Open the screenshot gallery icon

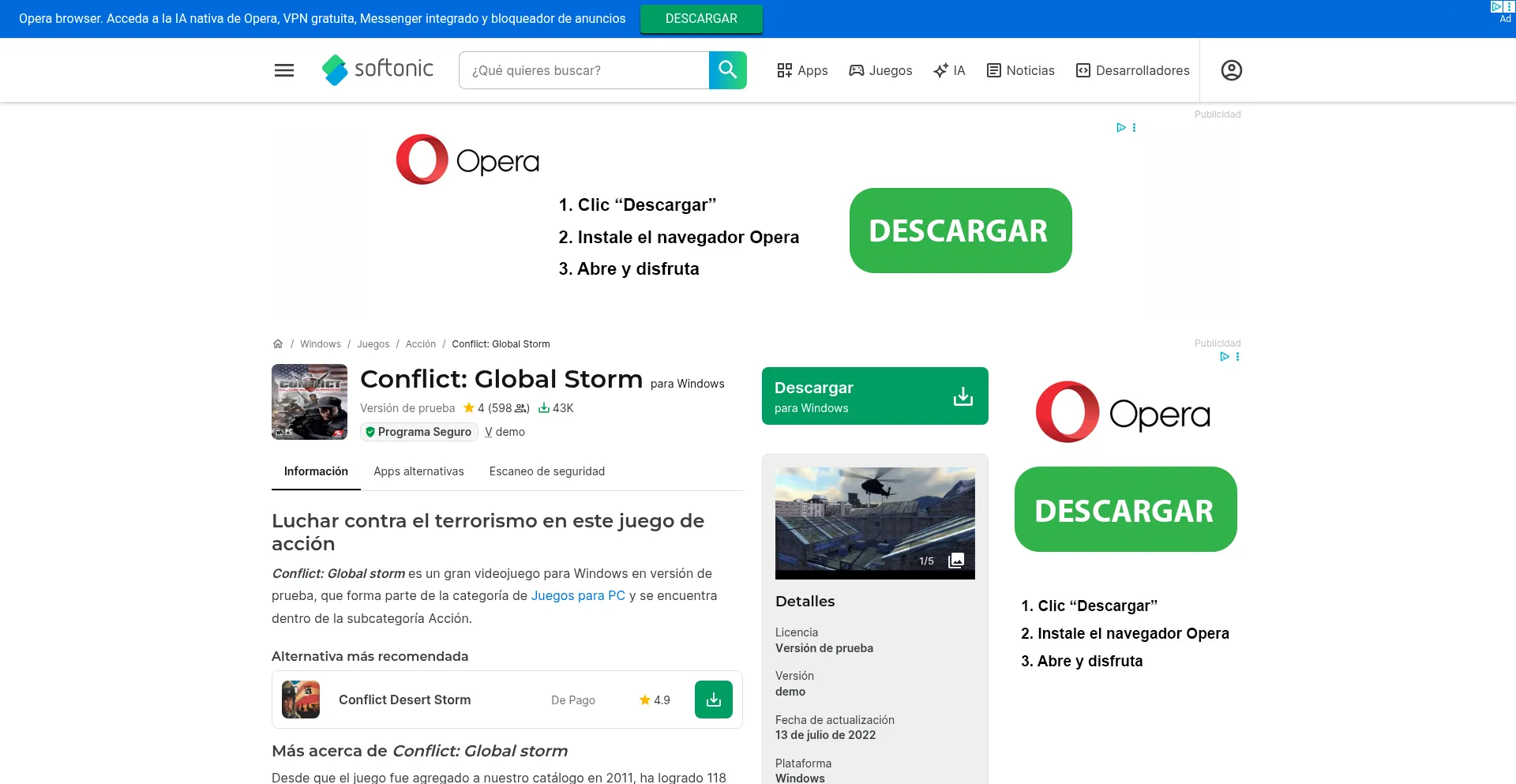(956, 561)
